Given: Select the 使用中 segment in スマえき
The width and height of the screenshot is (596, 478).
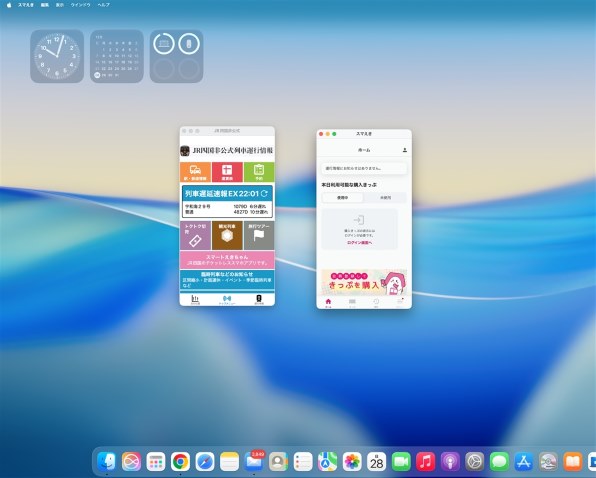Looking at the screenshot, I should 342,198.
